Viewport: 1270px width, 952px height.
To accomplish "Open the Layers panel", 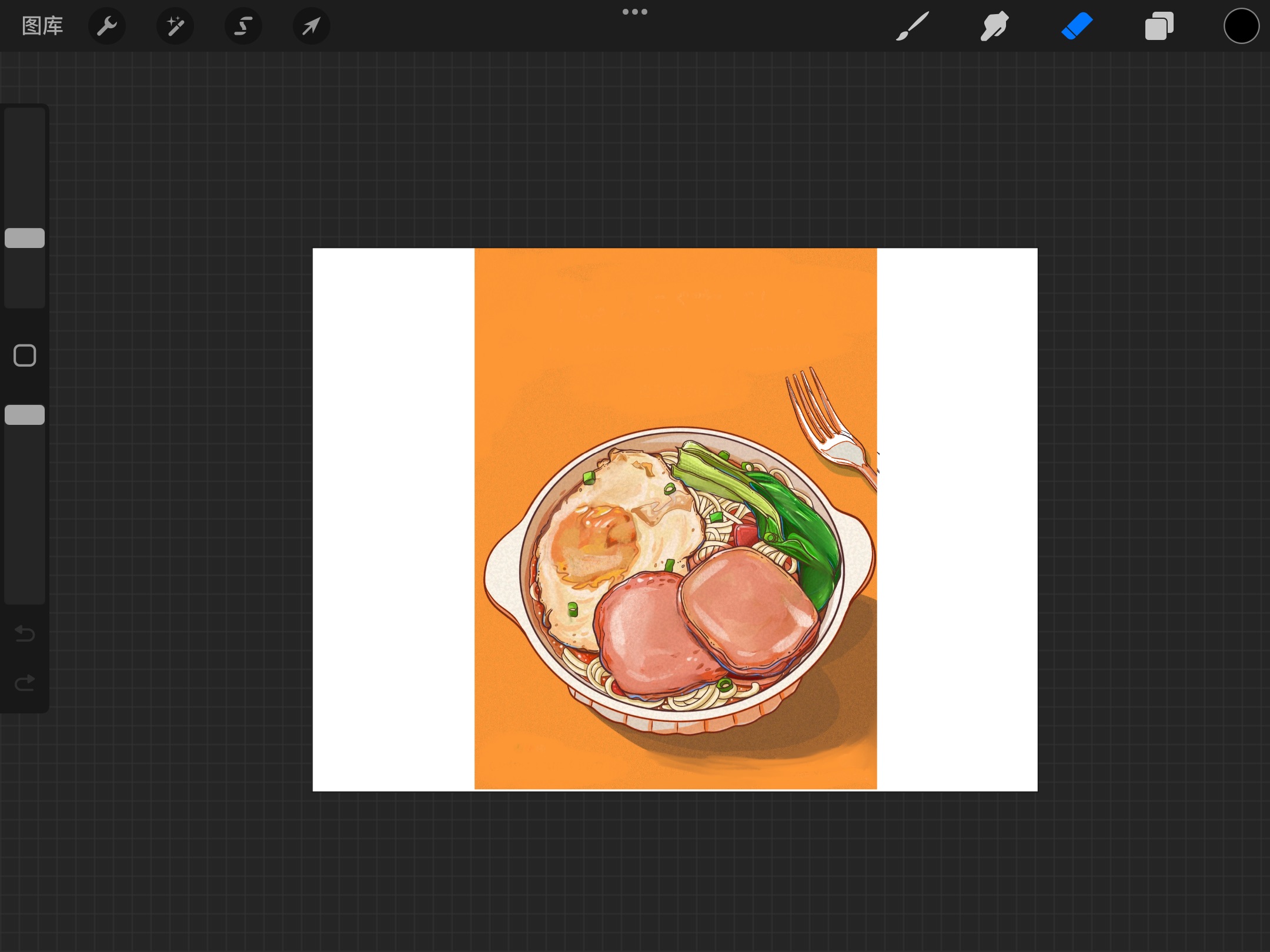I will [1159, 26].
